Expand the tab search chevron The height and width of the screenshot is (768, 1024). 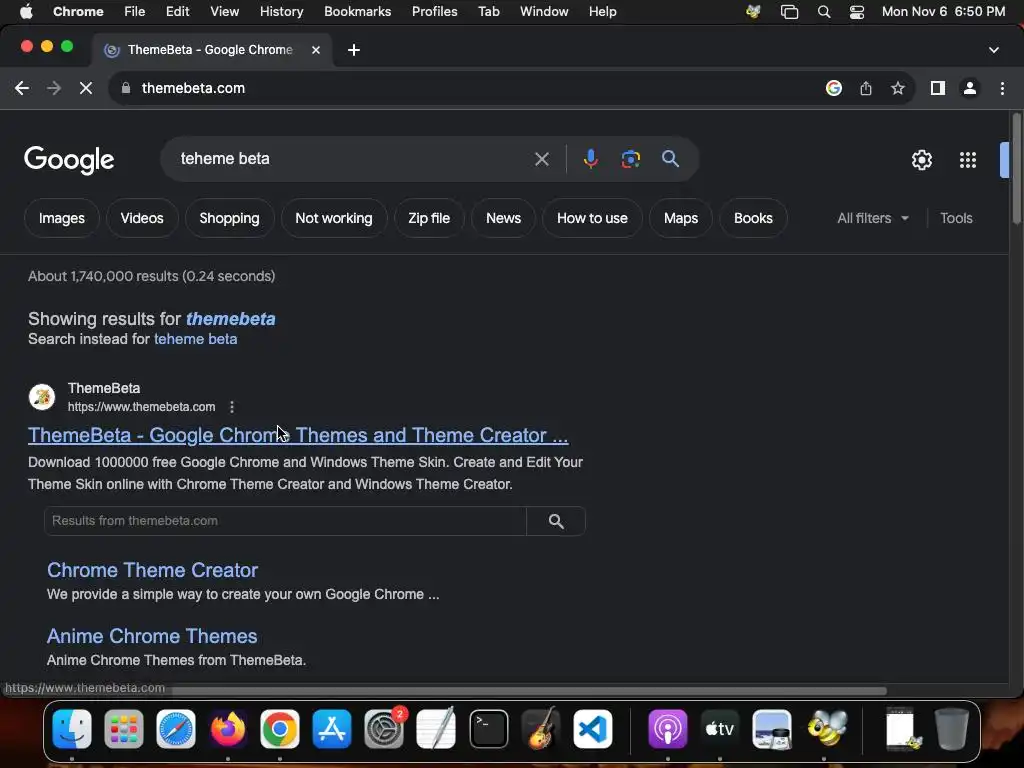(993, 50)
